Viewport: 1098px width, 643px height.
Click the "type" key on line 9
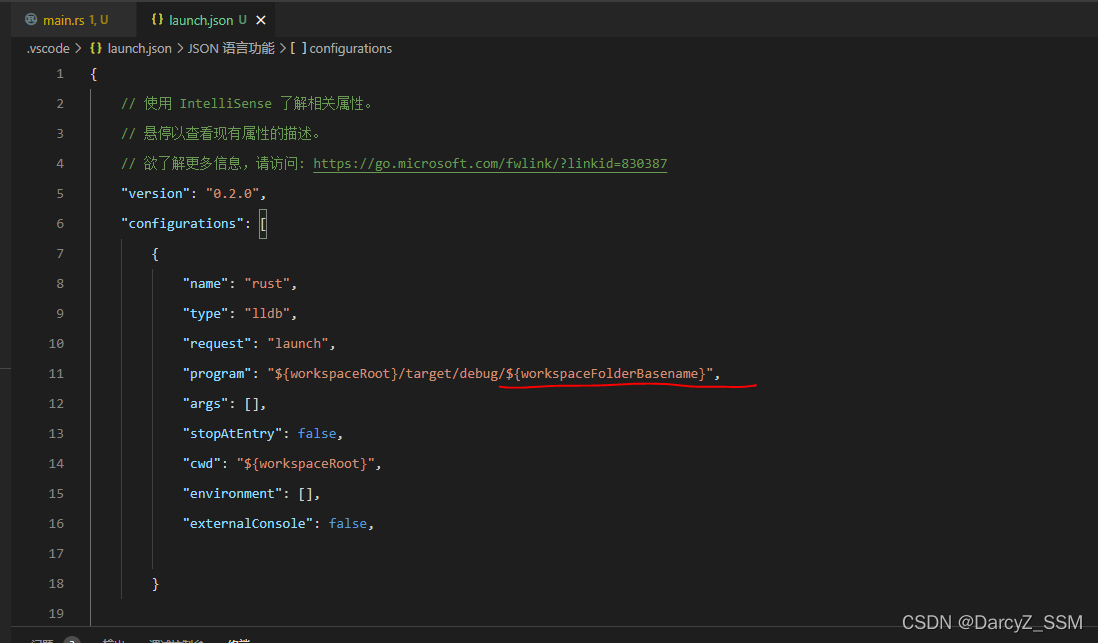tap(206, 314)
